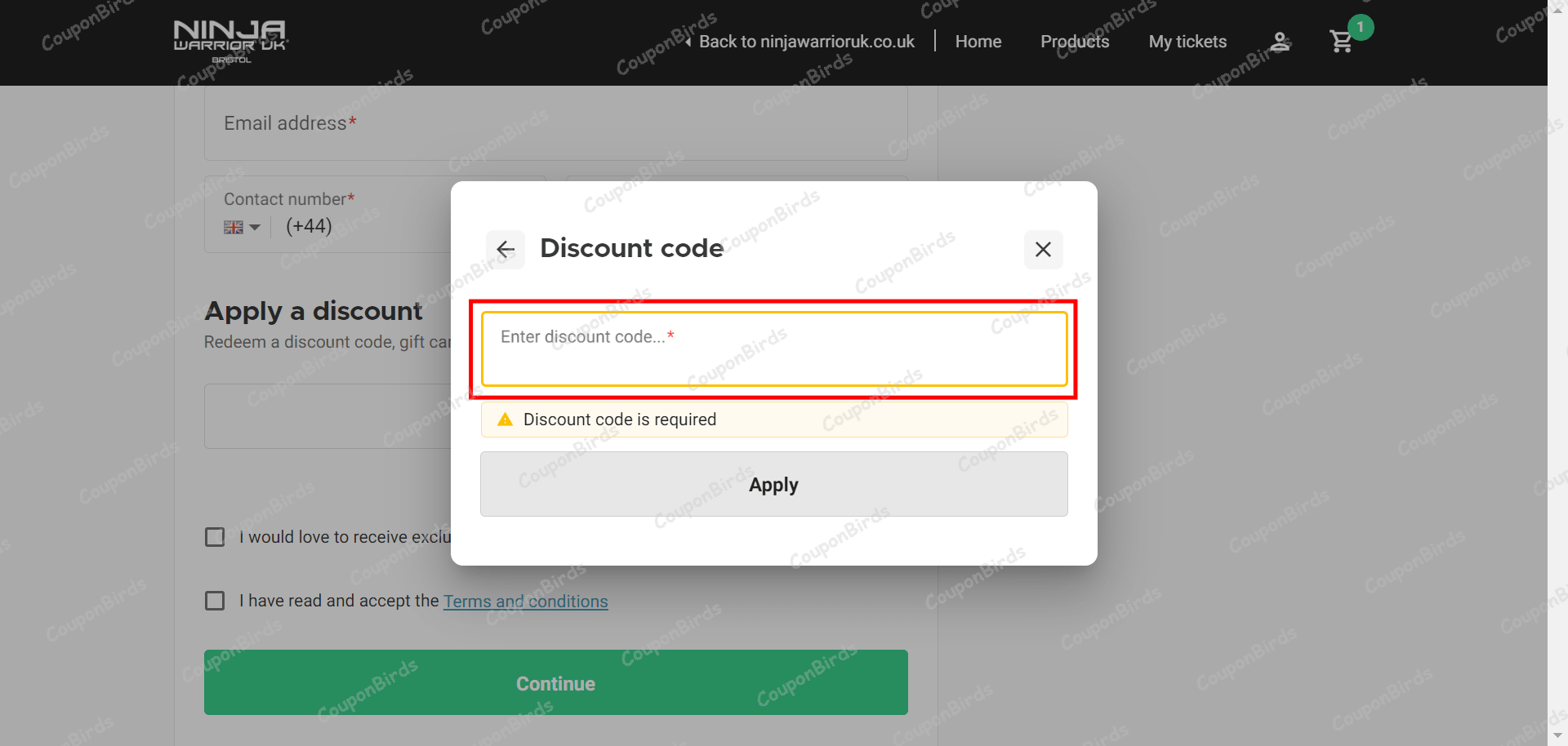Click the Apply button
1568x746 pixels.
coord(773,484)
